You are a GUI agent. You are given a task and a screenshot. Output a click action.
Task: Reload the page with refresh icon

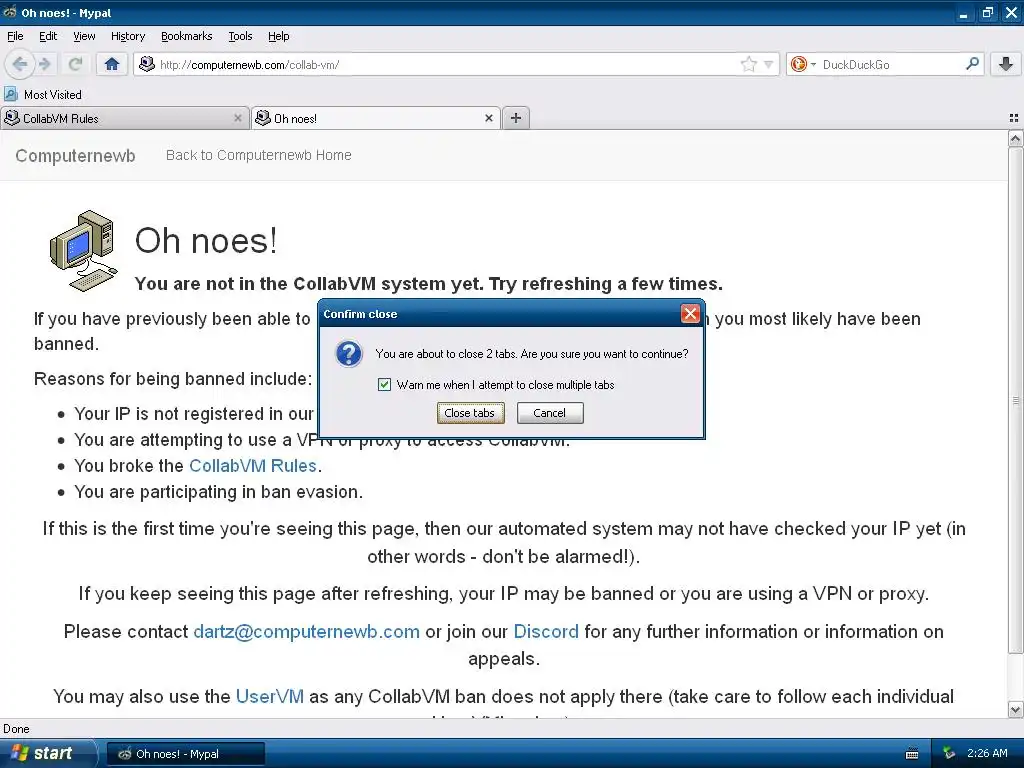click(75, 64)
